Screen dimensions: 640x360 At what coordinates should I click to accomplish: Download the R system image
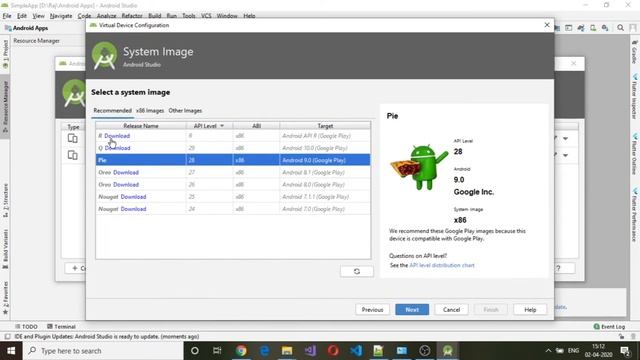(117, 136)
